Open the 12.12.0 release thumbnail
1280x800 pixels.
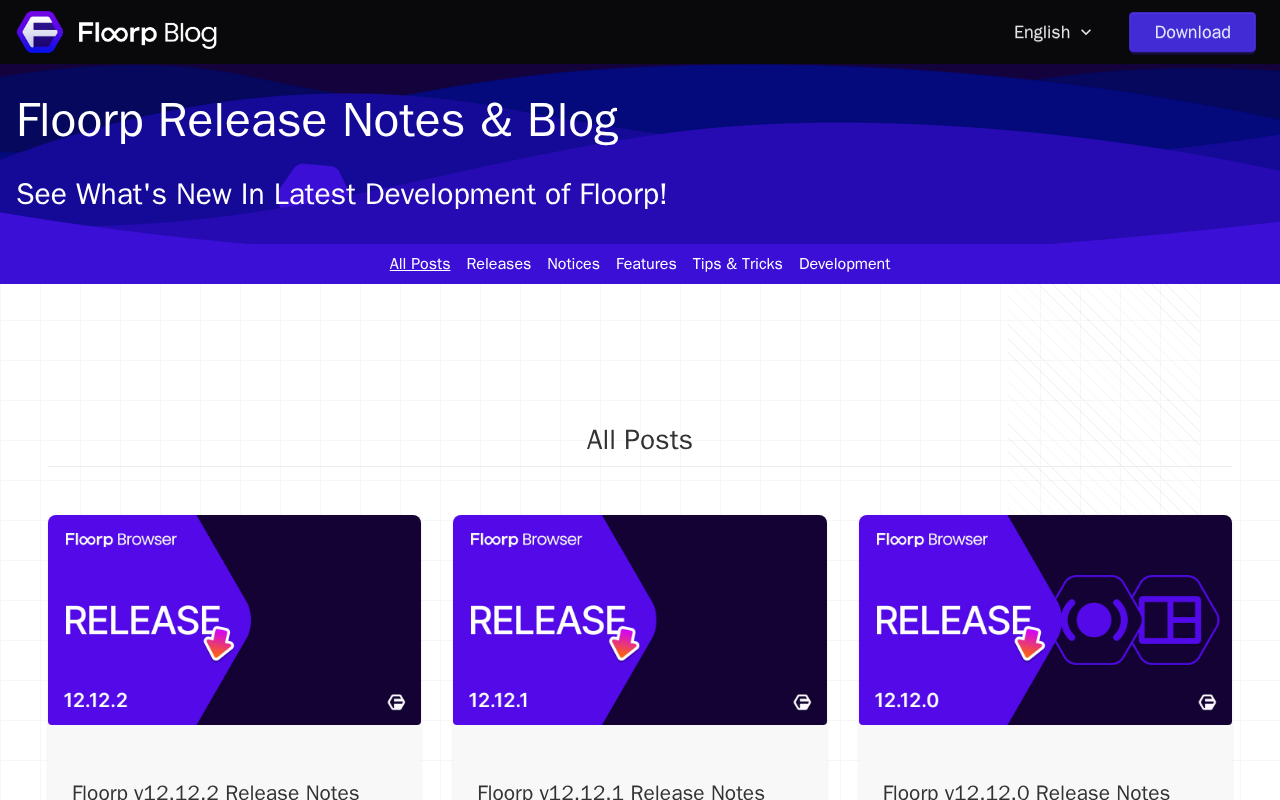pos(1045,620)
